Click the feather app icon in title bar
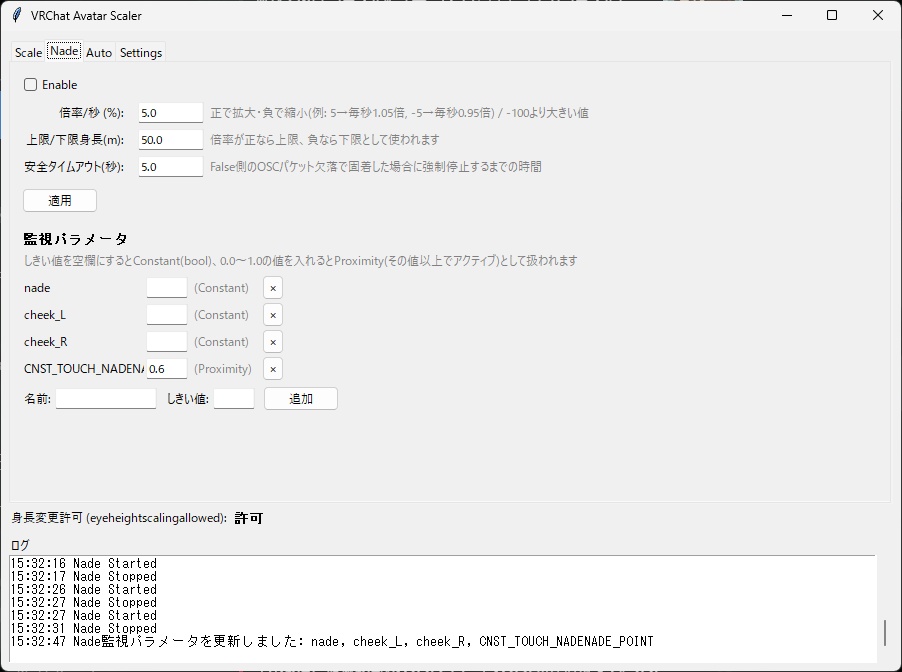 coord(17,15)
